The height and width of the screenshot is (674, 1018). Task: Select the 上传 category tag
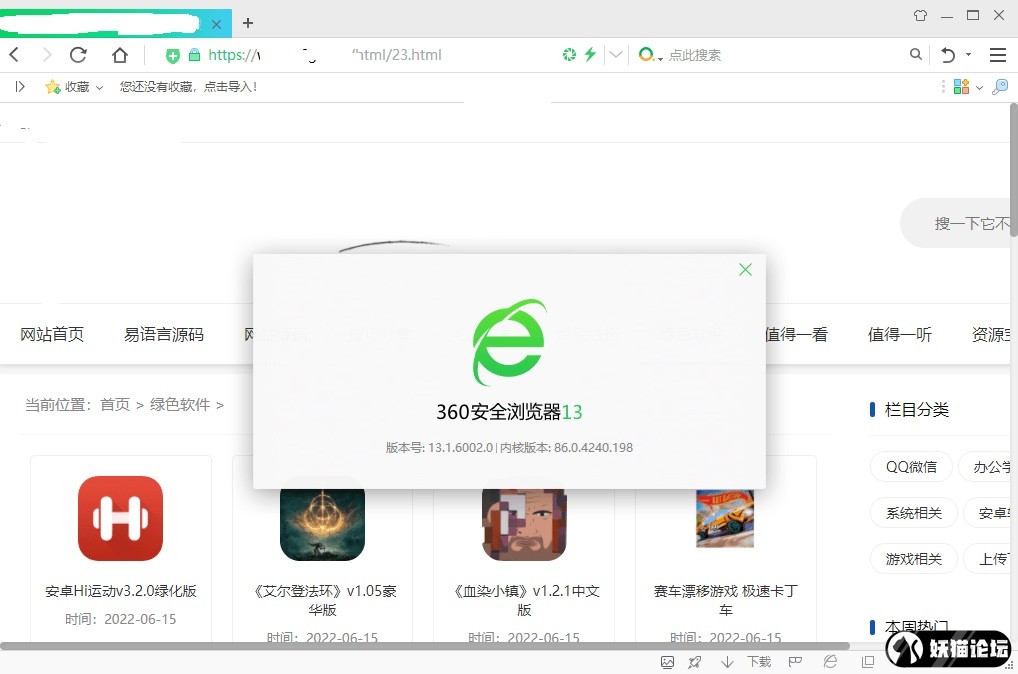tap(989, 558)
